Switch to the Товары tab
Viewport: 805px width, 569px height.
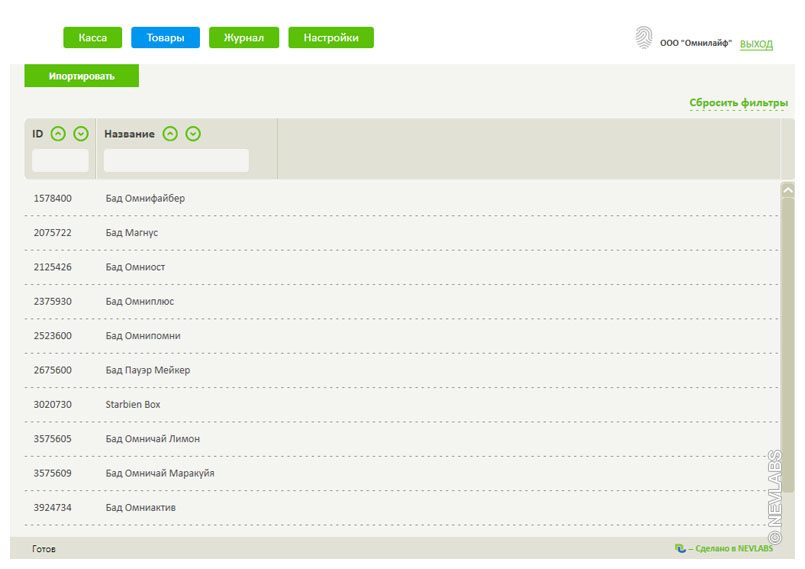tap(165, 38)
